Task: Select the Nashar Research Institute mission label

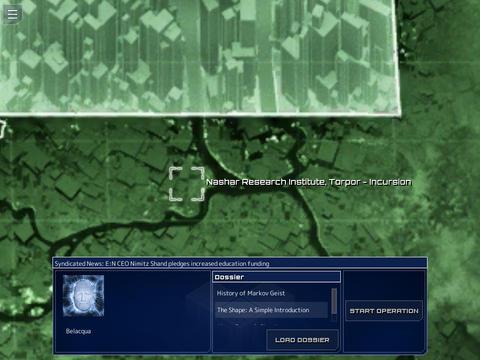Action: [x=309, y=182]
